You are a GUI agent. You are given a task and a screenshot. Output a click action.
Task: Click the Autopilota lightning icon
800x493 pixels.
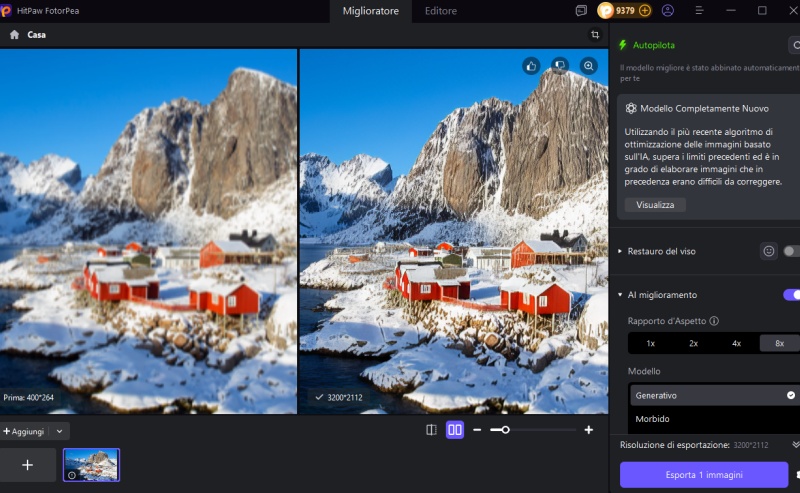coord(622,45)
